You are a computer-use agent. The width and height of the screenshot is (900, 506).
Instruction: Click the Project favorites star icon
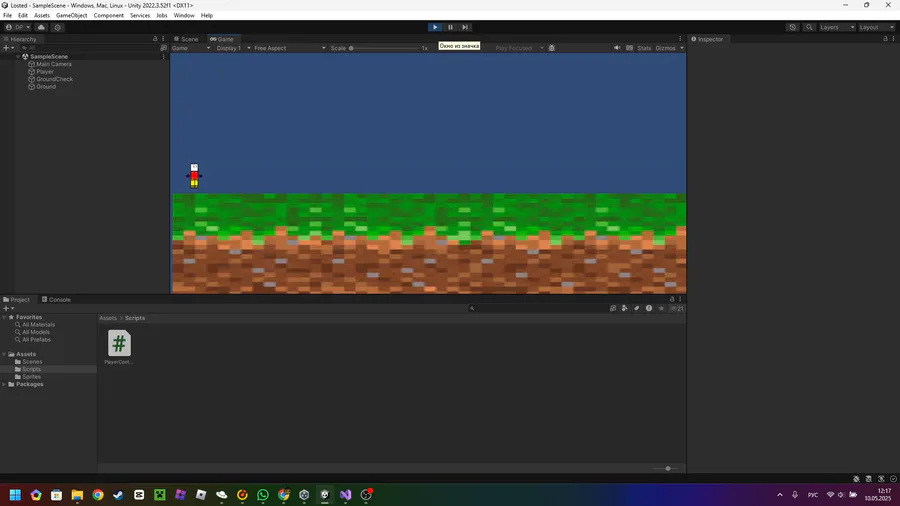pos(661,308)
